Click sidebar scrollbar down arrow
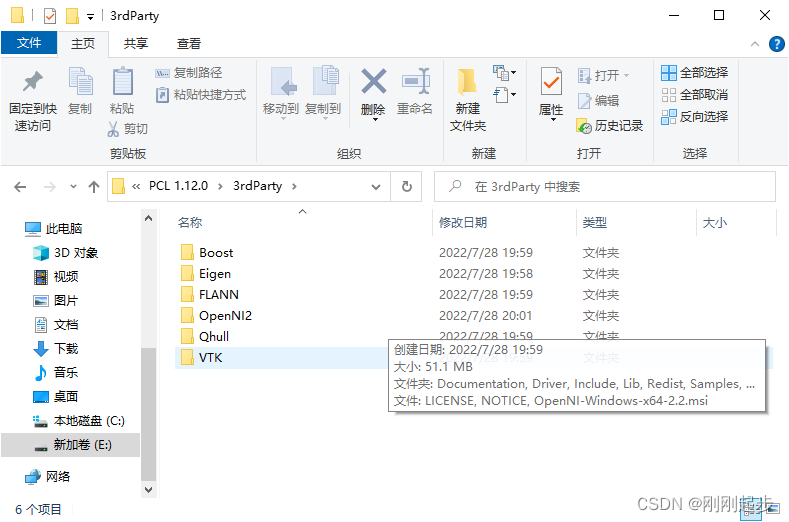The height and width of the screenshot is (522, 789). pyautogui.click(x=148, y=490)
